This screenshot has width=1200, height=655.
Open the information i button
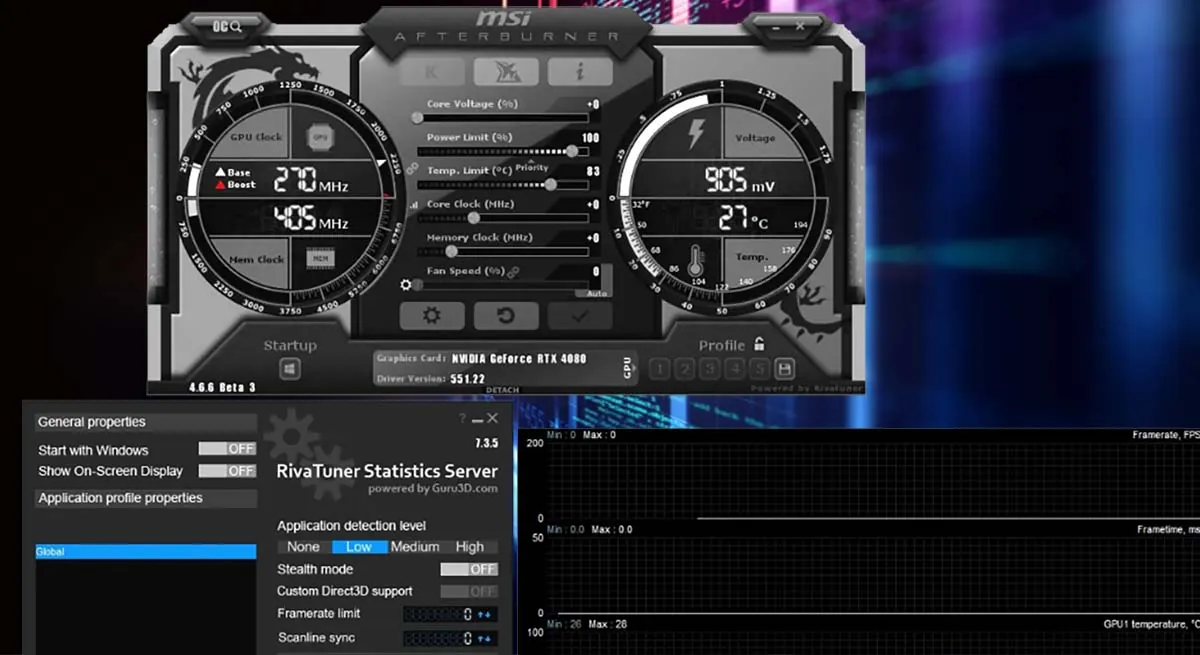point(580,72)
